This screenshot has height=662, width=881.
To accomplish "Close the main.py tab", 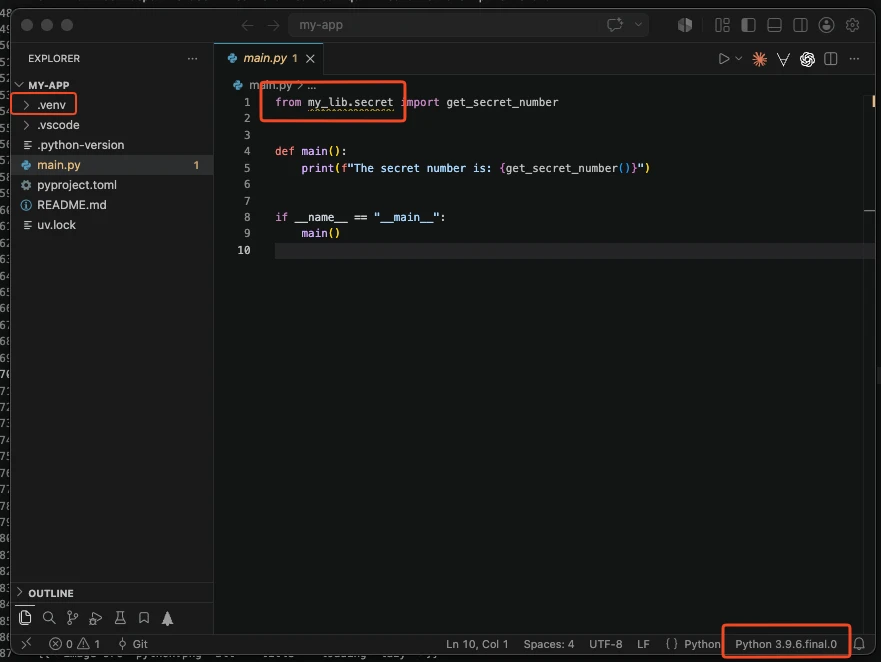I will pos(310,58).
